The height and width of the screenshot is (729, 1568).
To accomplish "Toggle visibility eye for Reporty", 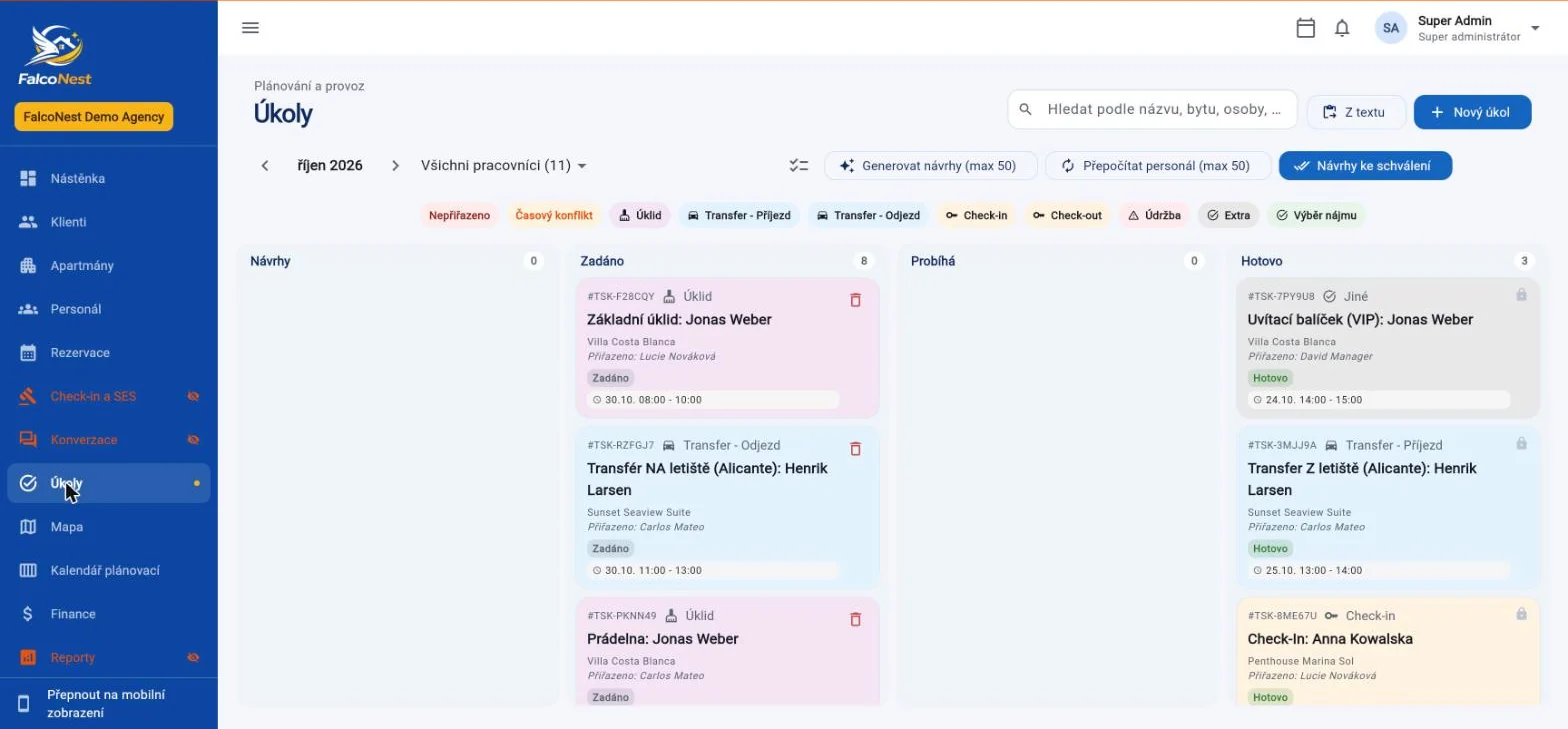I will [193, 658].
